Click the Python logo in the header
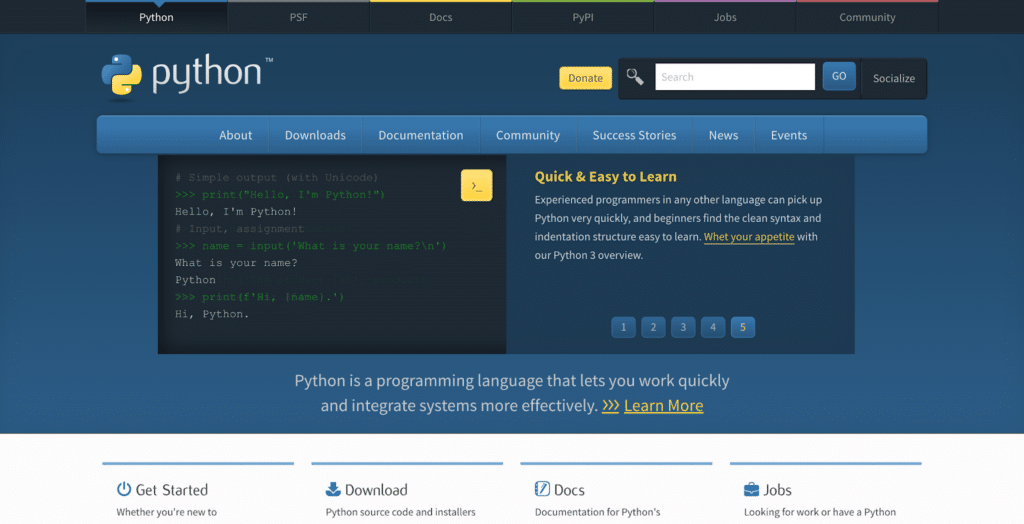The height and width of the screenshot is (524, 1024). [x=187, y=75]
